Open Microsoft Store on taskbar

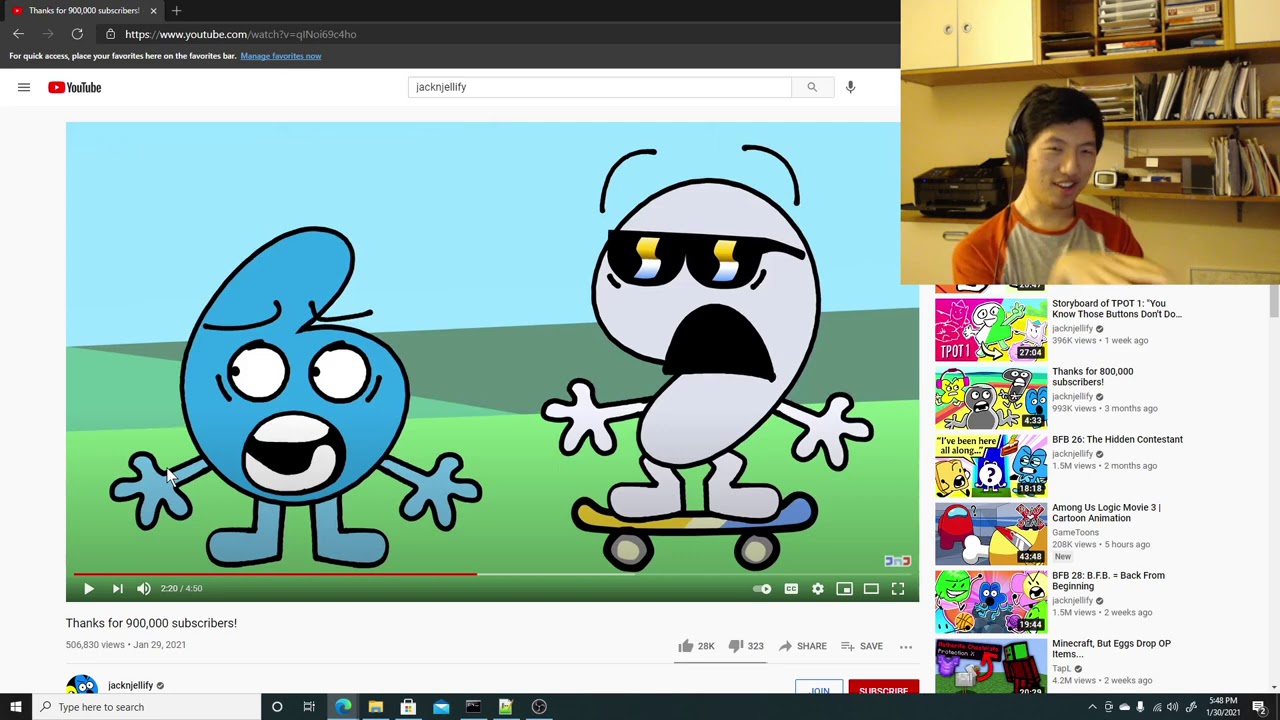(408, 707)
